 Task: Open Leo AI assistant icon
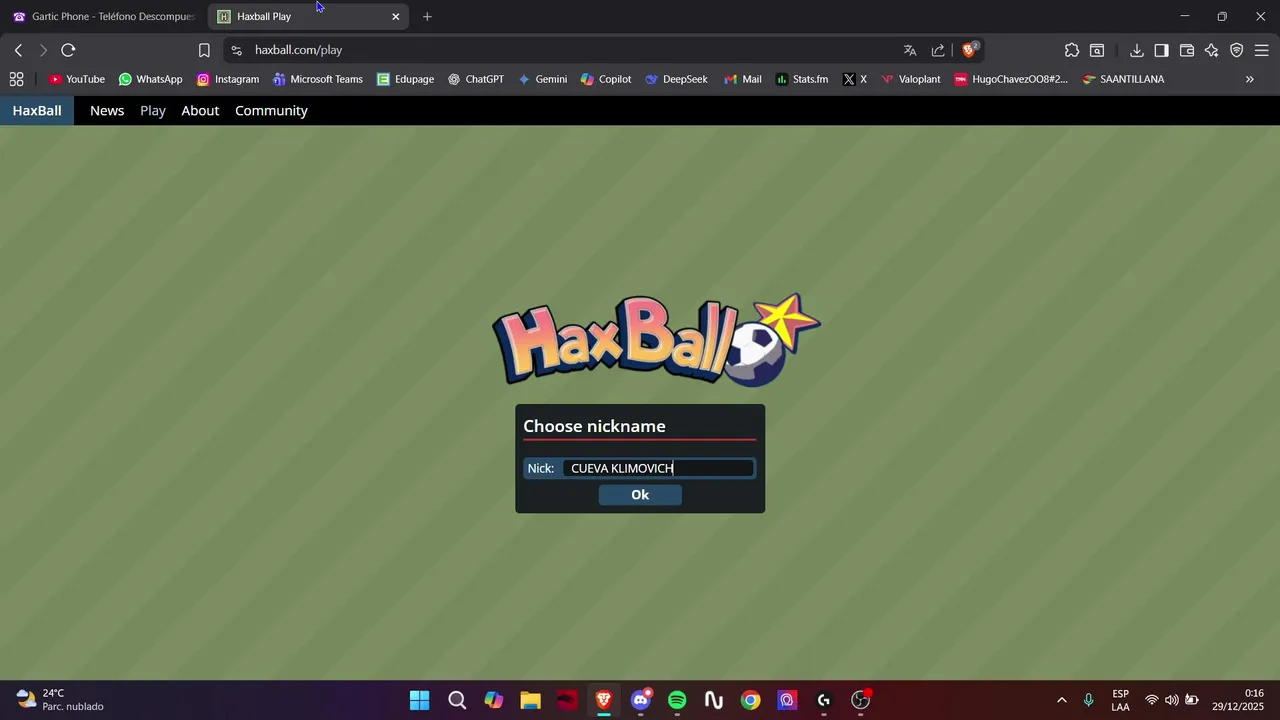pos(1212,50)
